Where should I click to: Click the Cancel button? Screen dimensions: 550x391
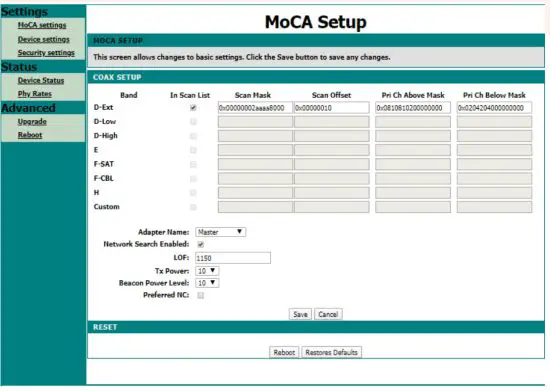pos(328,314)
